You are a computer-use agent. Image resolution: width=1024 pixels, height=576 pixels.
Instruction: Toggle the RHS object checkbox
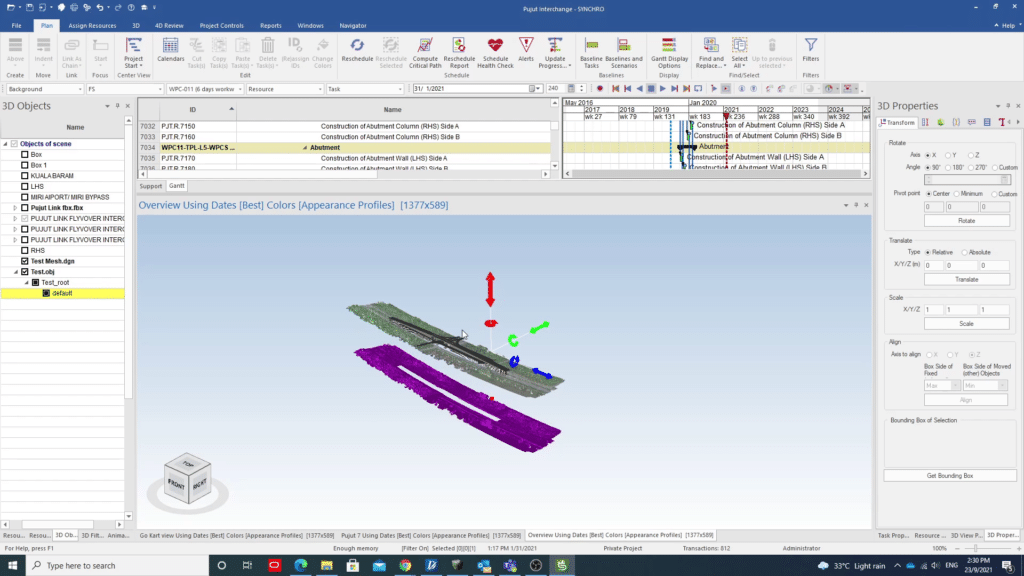[25, 251]
